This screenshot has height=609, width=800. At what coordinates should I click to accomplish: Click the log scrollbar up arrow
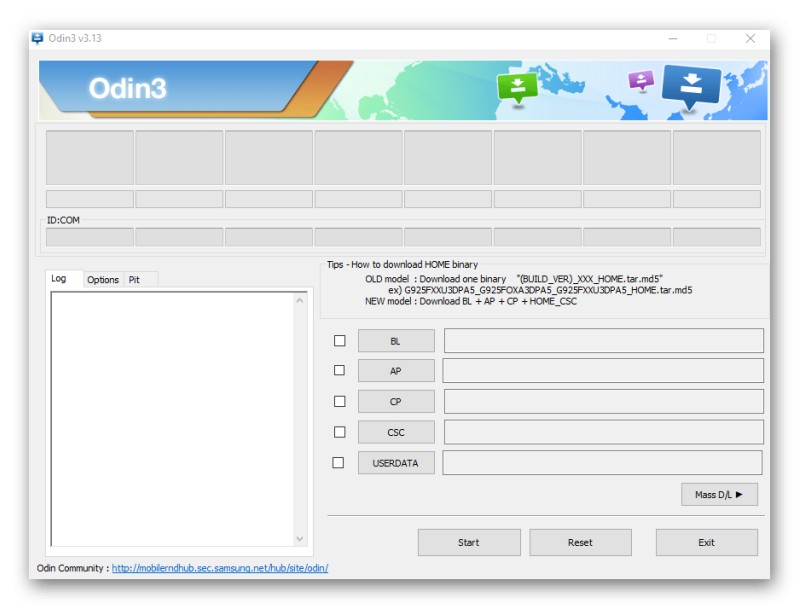click(x=300, y=300)
